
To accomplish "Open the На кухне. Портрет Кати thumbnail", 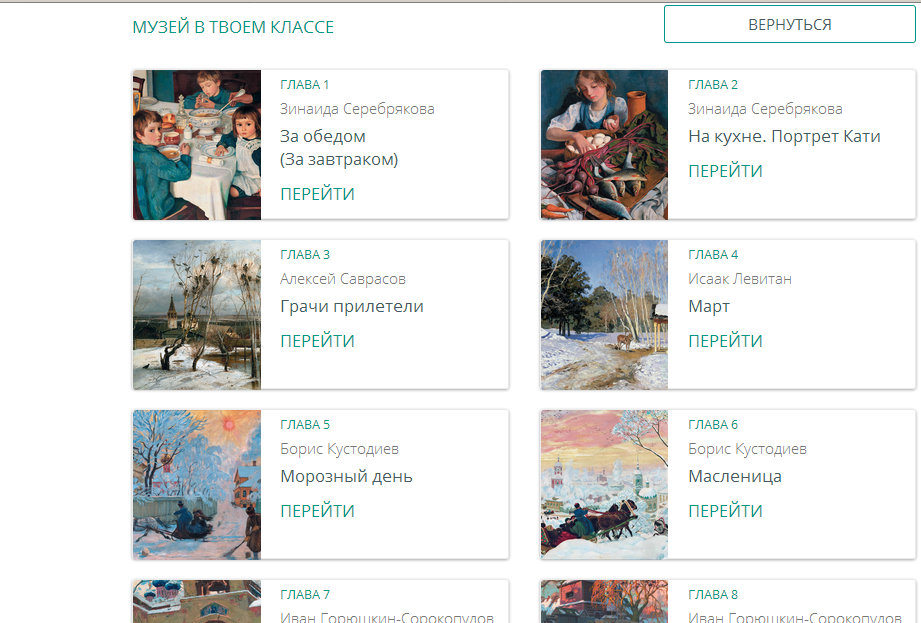I will (x=604, y=145).
